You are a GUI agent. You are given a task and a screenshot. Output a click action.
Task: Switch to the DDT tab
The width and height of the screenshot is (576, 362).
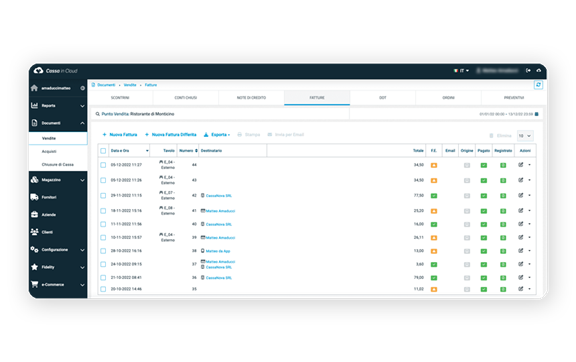point(383,98)
